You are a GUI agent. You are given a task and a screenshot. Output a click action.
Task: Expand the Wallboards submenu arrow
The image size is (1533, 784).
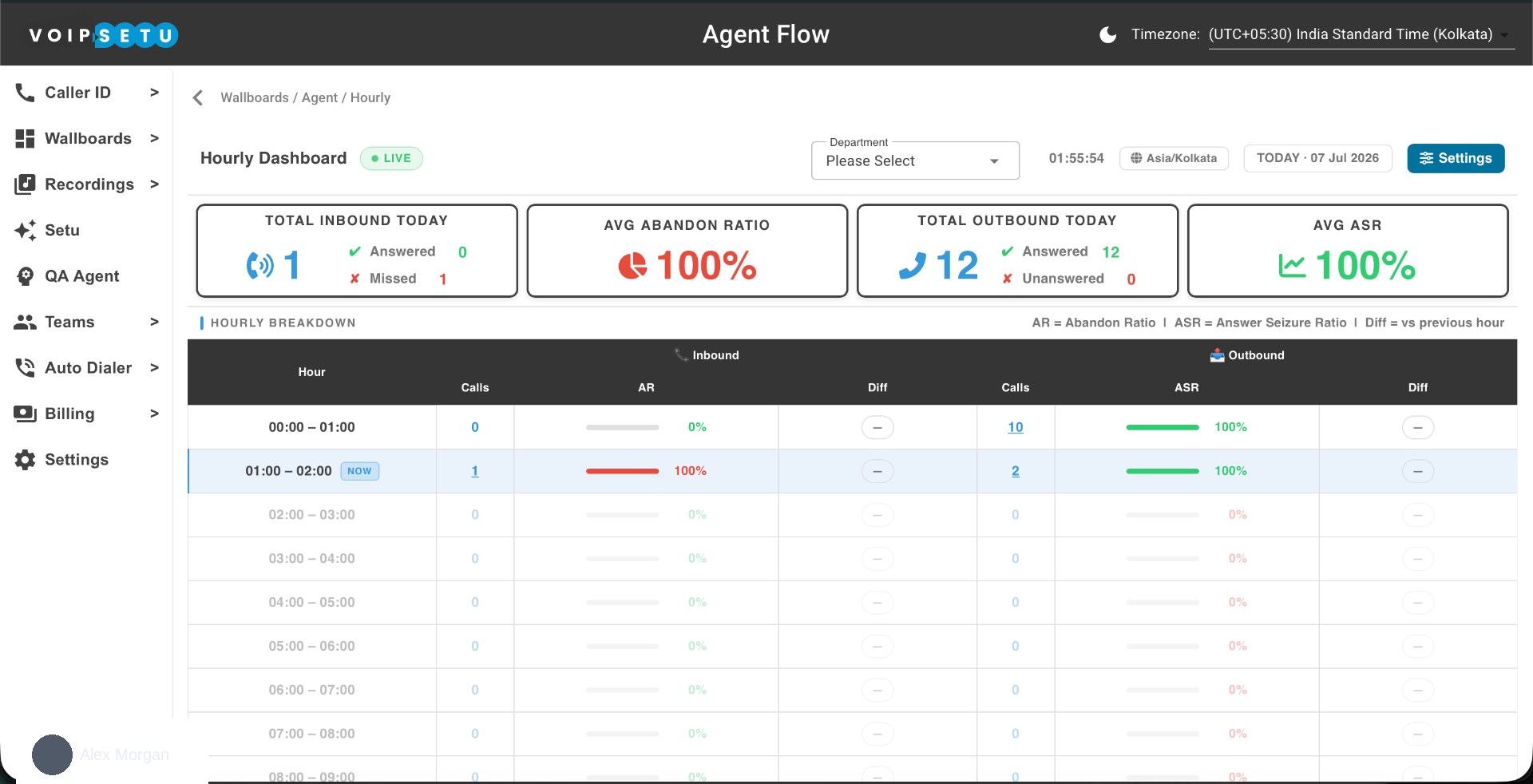pyautogui.click(x=154, y=138)
